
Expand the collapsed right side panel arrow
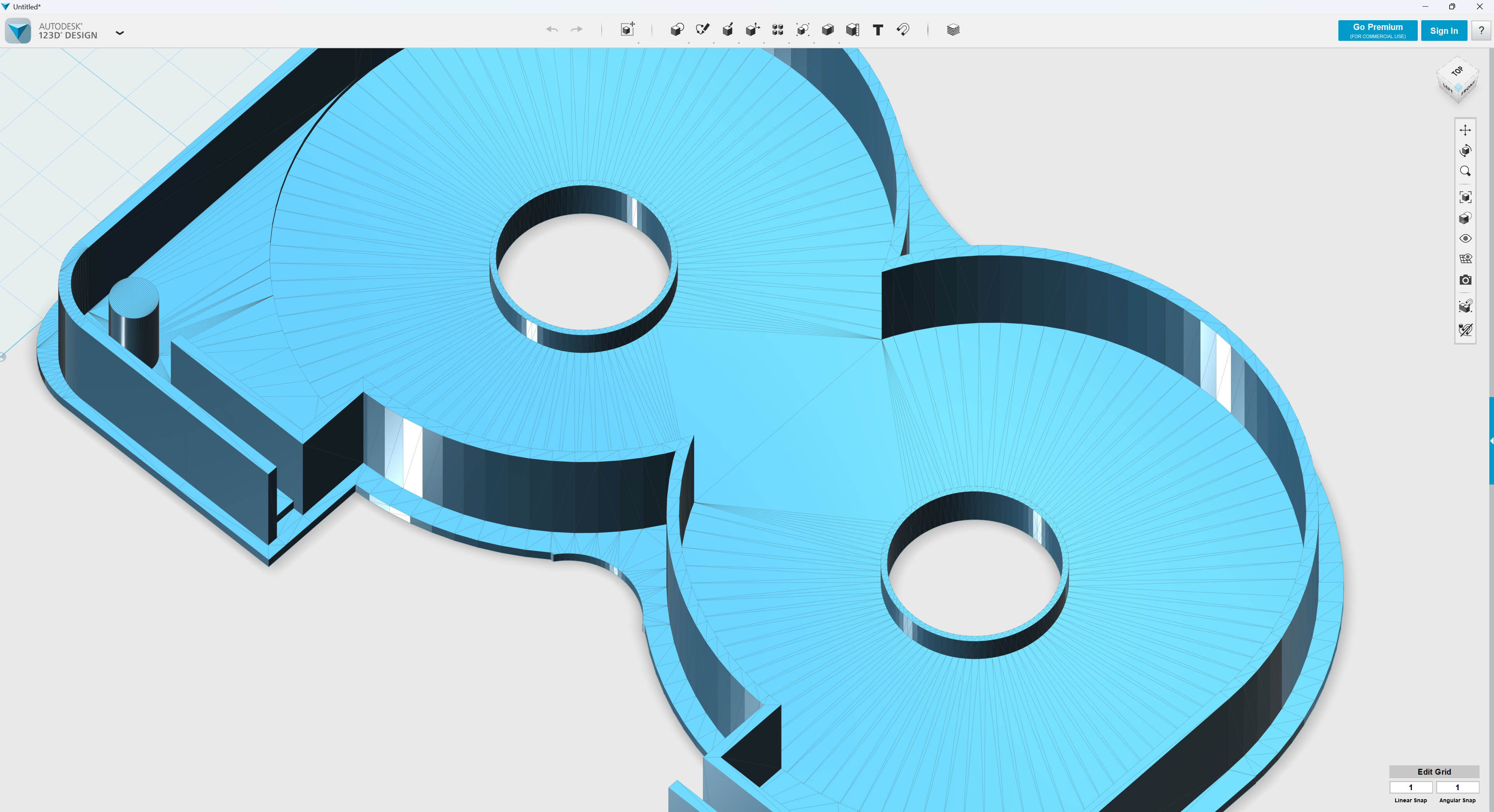point(1491,441)
